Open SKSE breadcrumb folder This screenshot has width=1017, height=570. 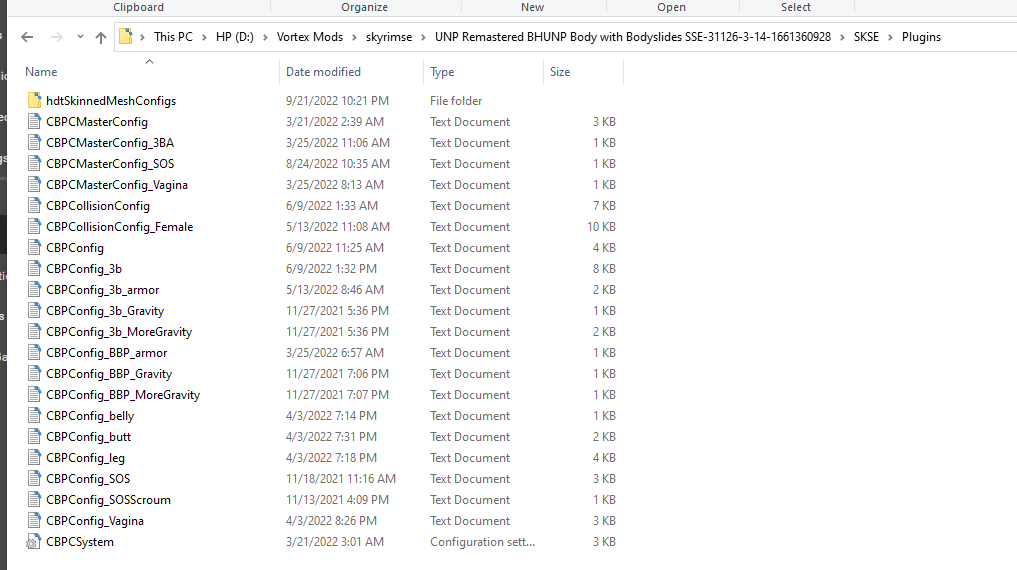[866, 37]
